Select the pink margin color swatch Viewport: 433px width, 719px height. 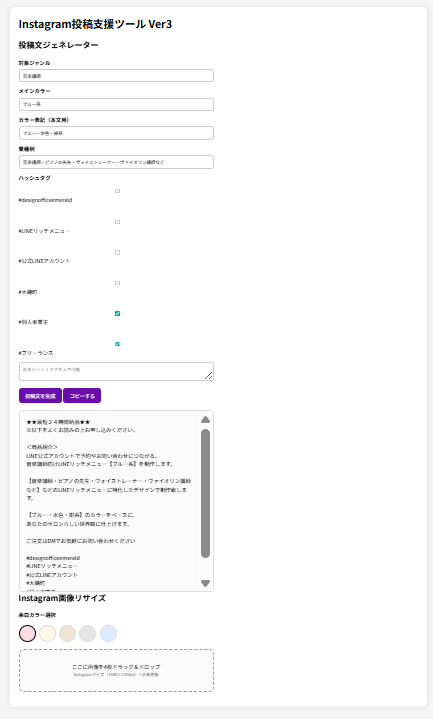(28, 633)
